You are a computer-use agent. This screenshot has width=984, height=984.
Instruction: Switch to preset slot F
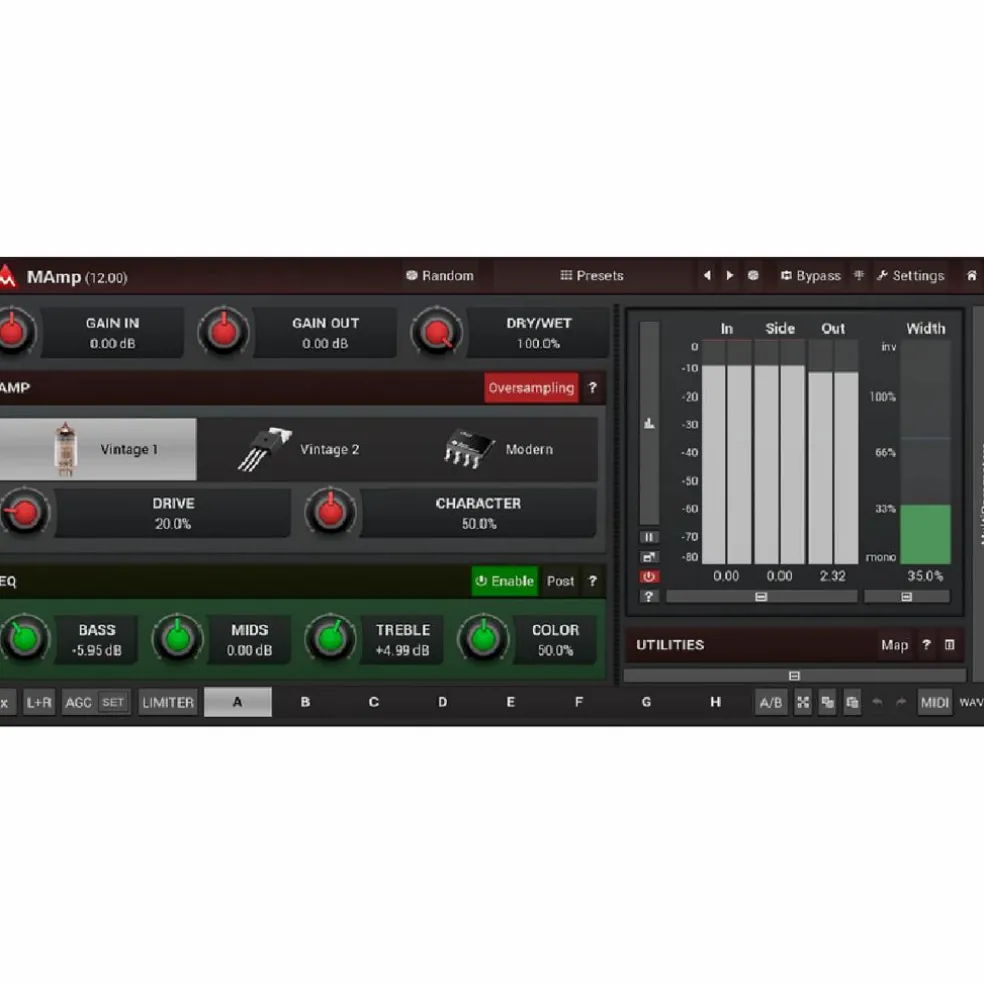coord(579,702)
